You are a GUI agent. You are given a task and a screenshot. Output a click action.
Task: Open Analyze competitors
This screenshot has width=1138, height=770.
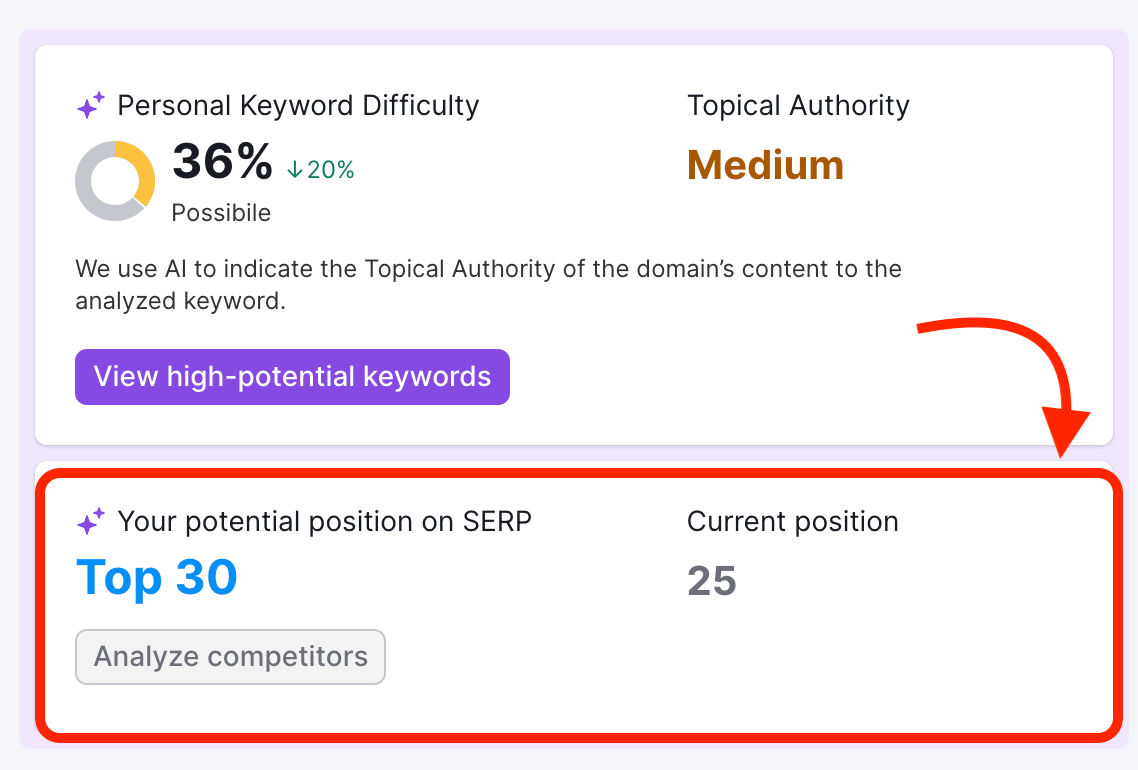[230, 657]
